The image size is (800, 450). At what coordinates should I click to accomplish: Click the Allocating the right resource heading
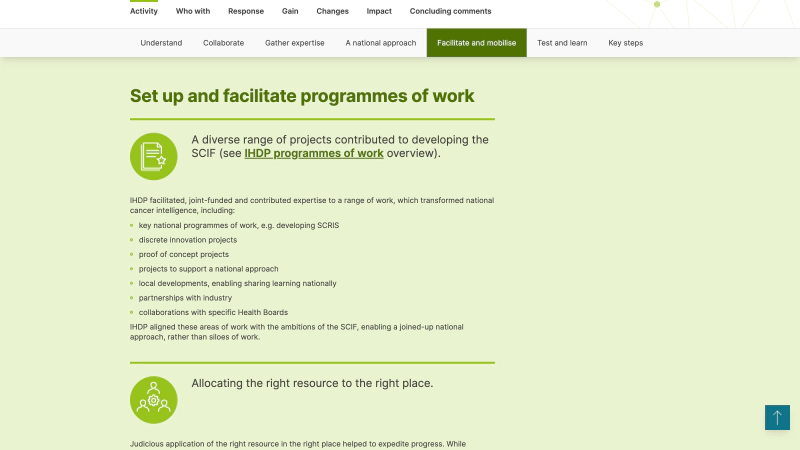pyautogui.click(x=312, y=383)
